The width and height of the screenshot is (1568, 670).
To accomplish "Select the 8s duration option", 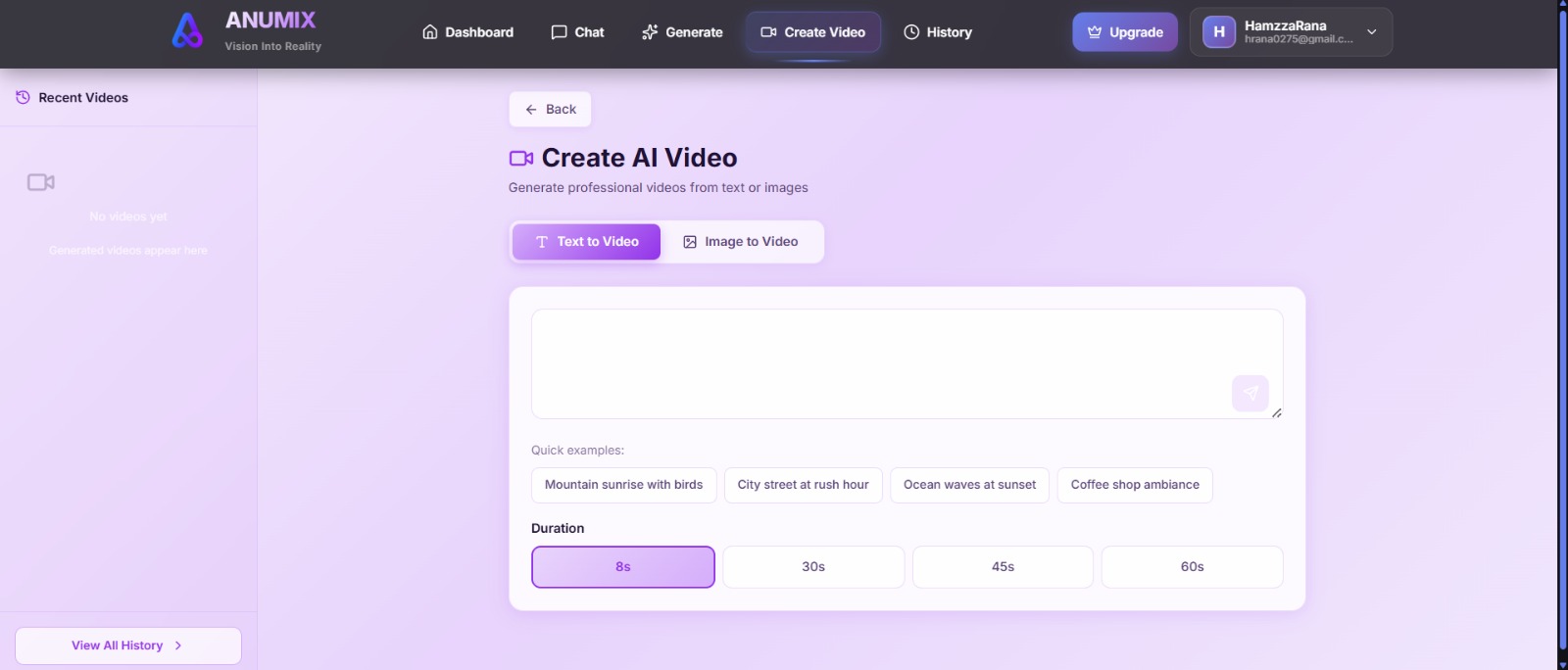I will click(622, 567).
